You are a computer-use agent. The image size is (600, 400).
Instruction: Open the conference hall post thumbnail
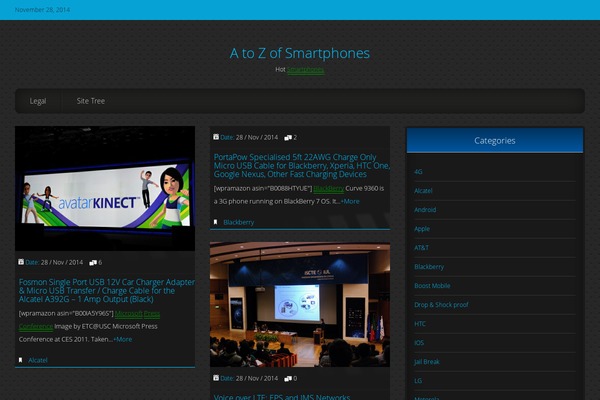click(300, 304)
